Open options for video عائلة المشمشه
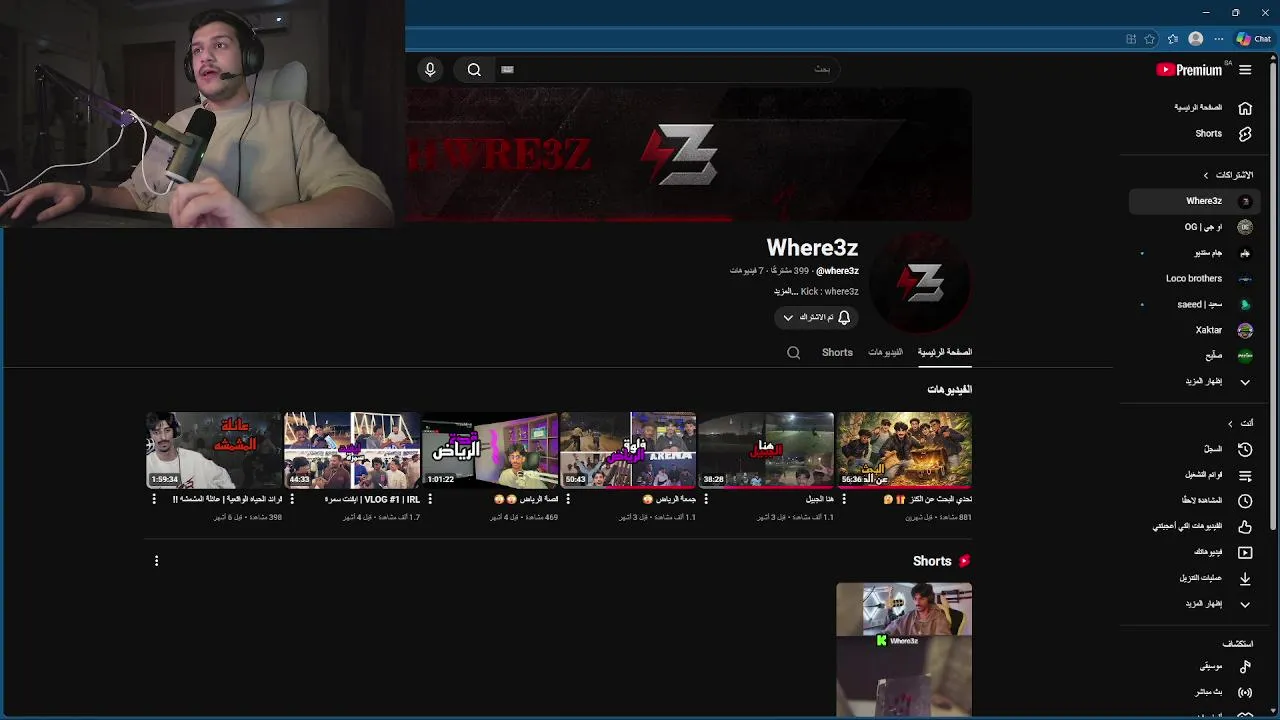Screen dimensions: 1280x720 coord(154,499)
